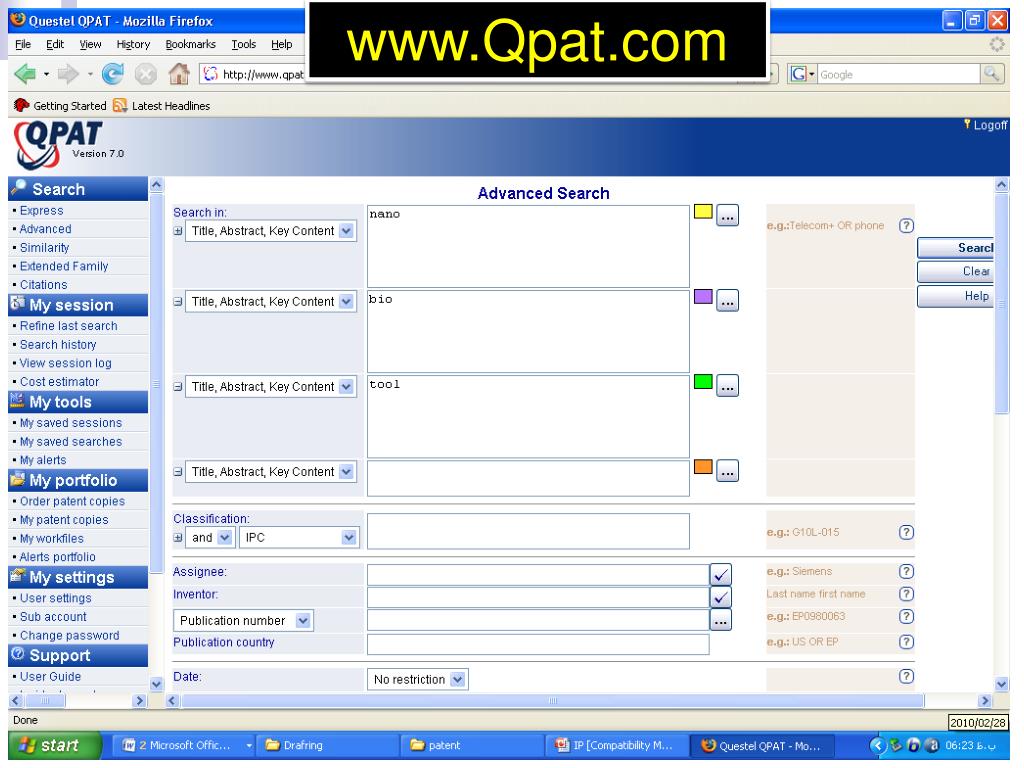Screen dimensions: 1024x768
Task: Click the browser Forward arrow
Action: [x=68, y=74]
